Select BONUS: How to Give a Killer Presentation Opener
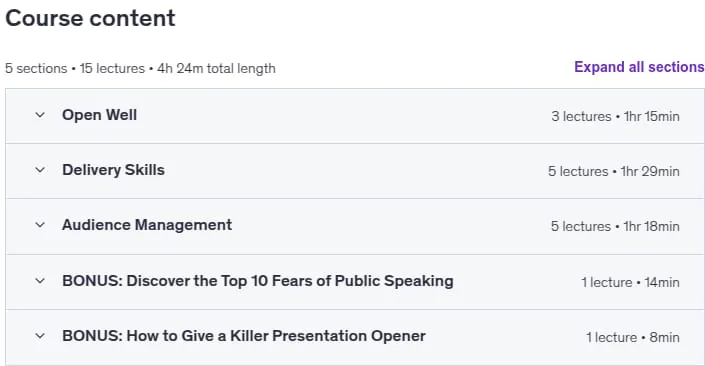This screenshot has width=705, height=366. click(244, 336)
